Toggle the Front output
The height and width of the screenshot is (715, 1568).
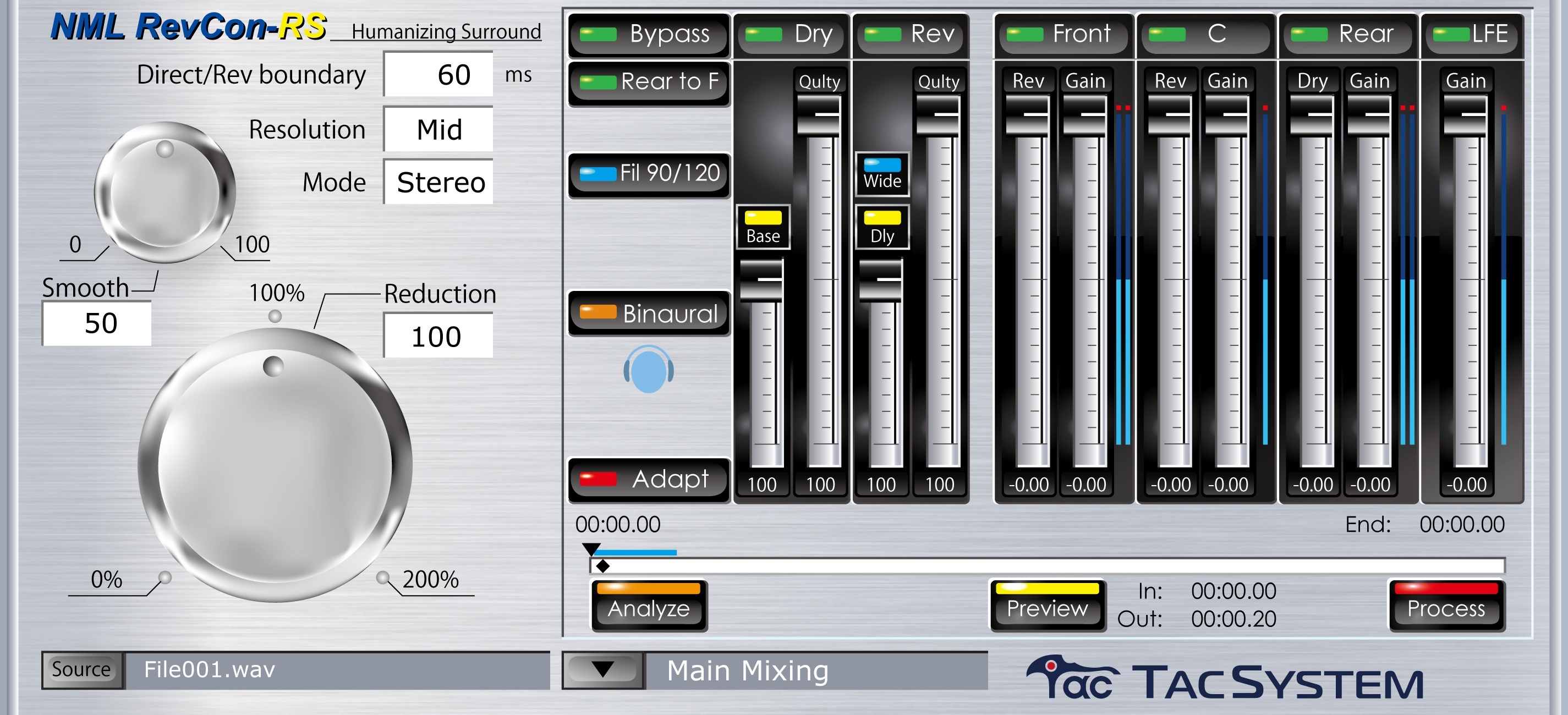(1063, 35)
